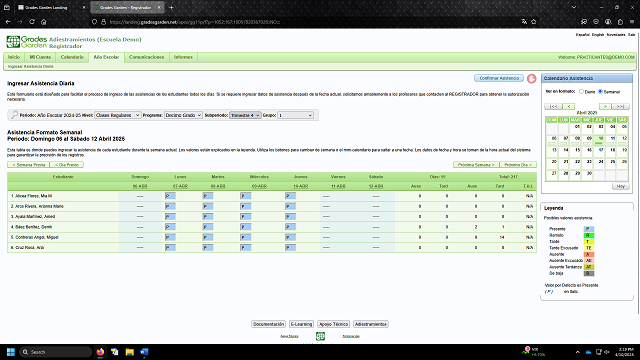This screenshot has height=360, width=640.
Task: Click the browser address bar URL
Action: (194, 22)
